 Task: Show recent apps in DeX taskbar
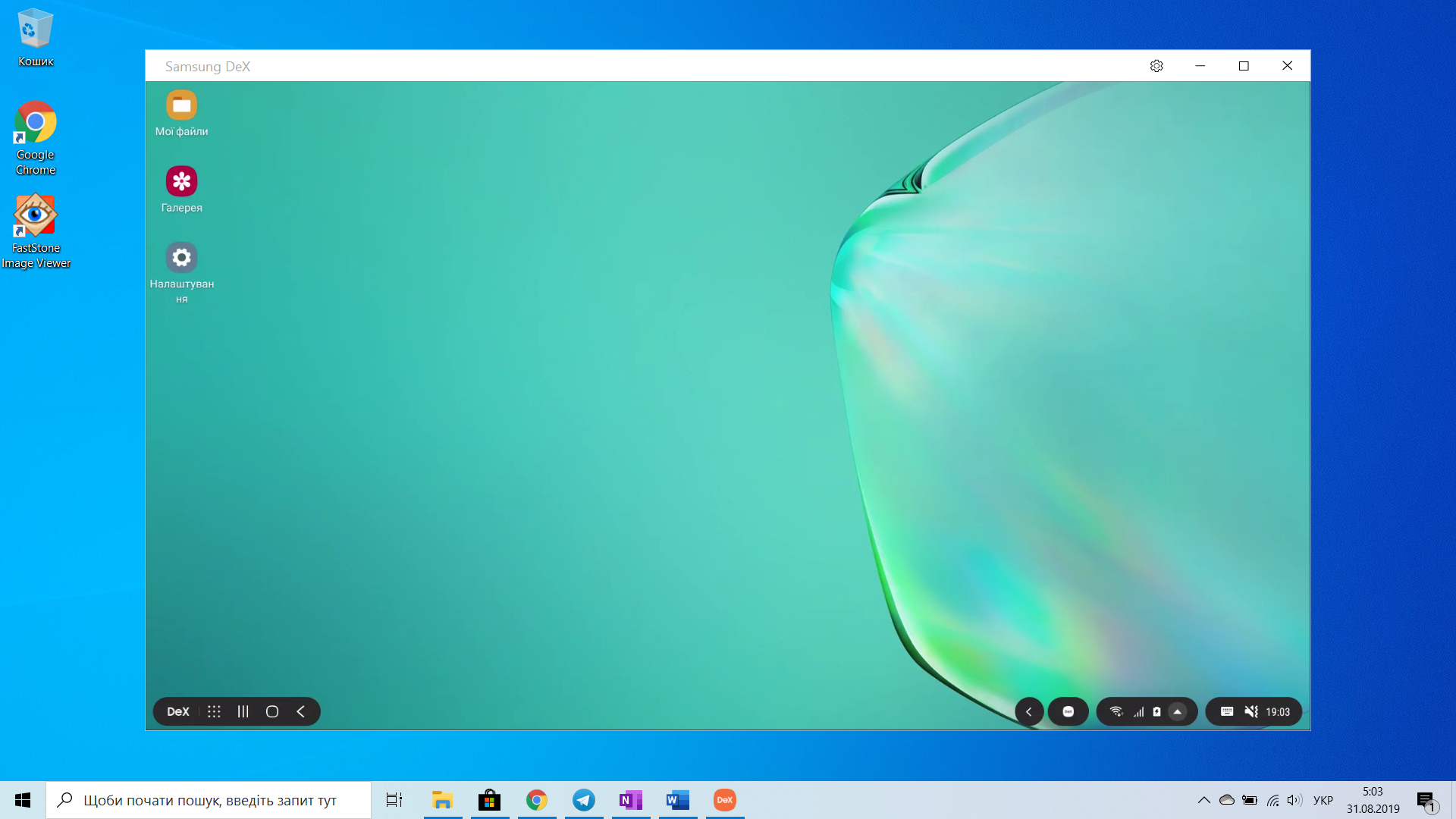pos(243,711)
